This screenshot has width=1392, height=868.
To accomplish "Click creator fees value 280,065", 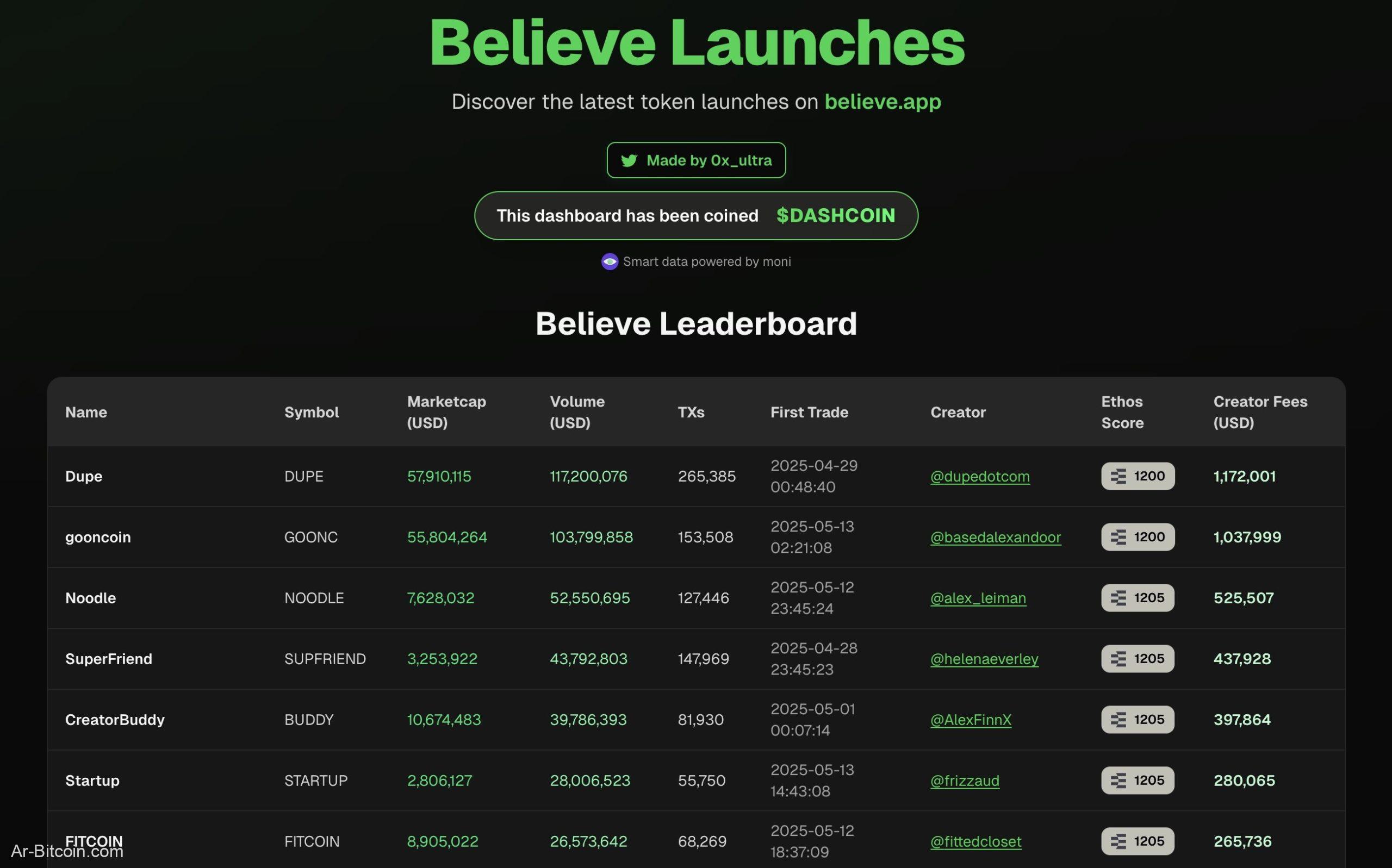I will (x=1244, y=780).
